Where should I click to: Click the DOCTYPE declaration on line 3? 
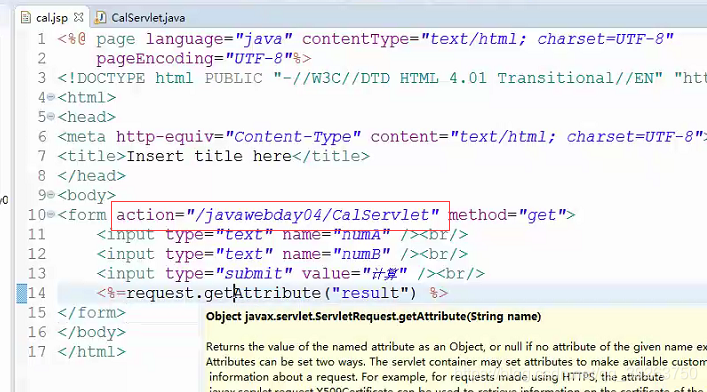[381, 78]
